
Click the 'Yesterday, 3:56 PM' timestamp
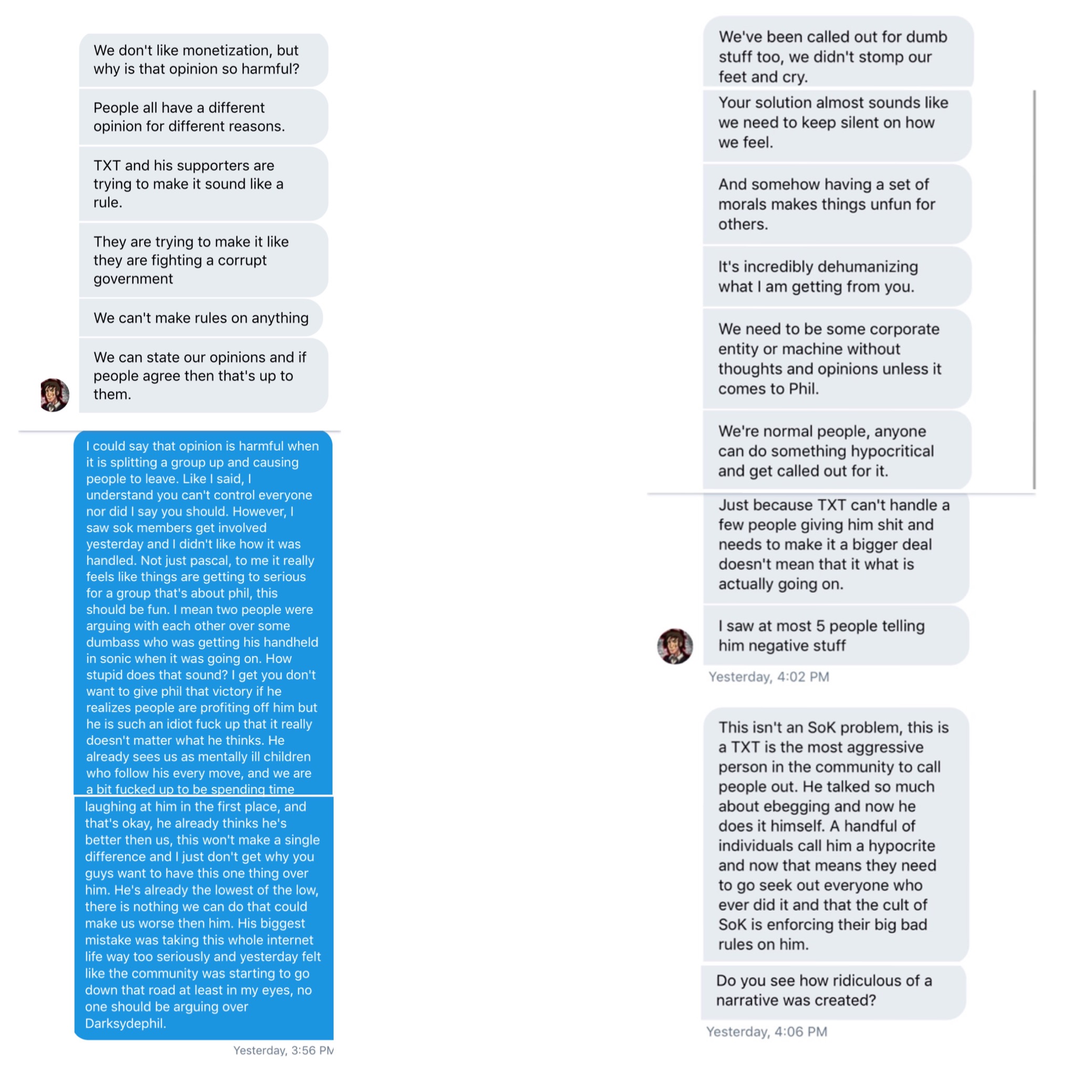[x=283, y=1050]
